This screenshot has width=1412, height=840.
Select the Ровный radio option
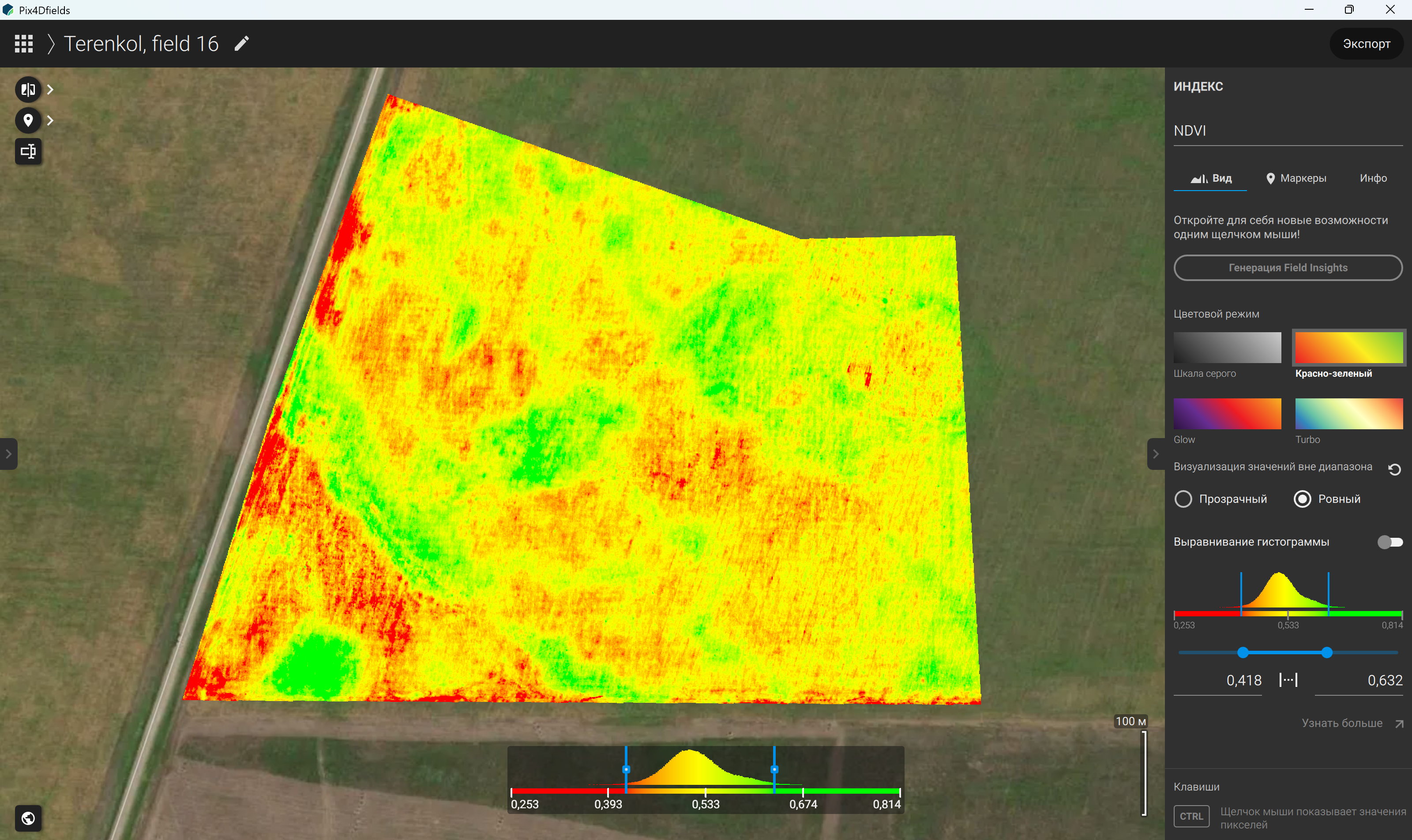(x=1327, y=499)
